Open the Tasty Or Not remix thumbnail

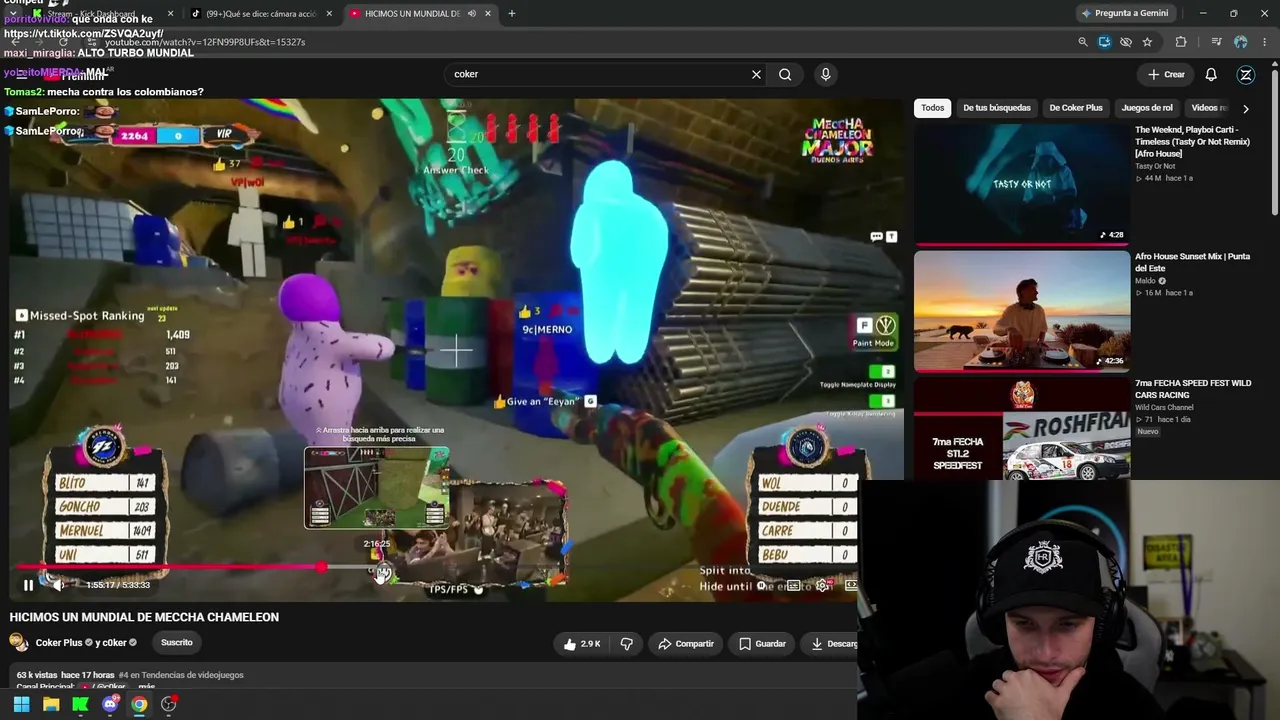[x=1021, y=183]
